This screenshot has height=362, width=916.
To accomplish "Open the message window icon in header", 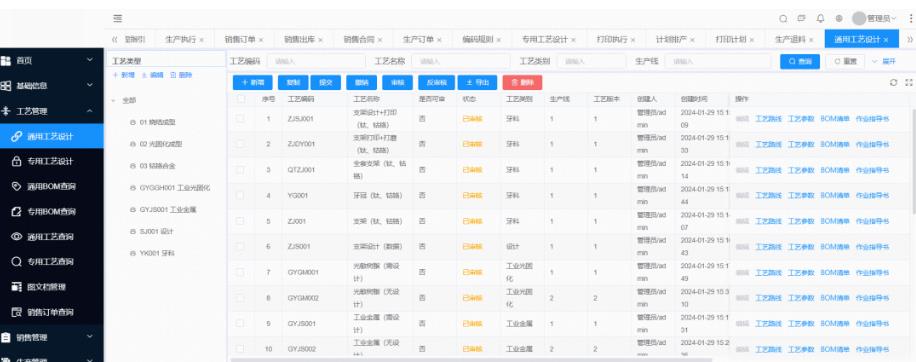I will 802,19.
